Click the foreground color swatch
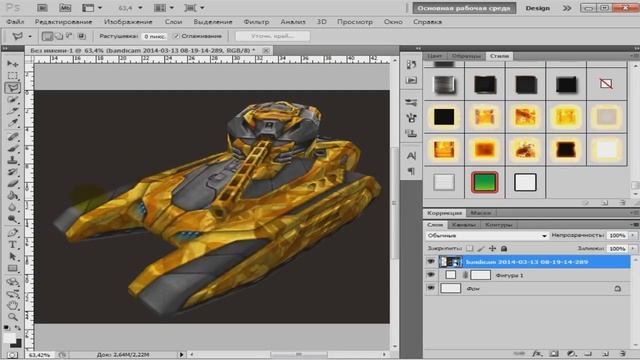The height and width of the screenshot is (360, 640). [9, 338]
